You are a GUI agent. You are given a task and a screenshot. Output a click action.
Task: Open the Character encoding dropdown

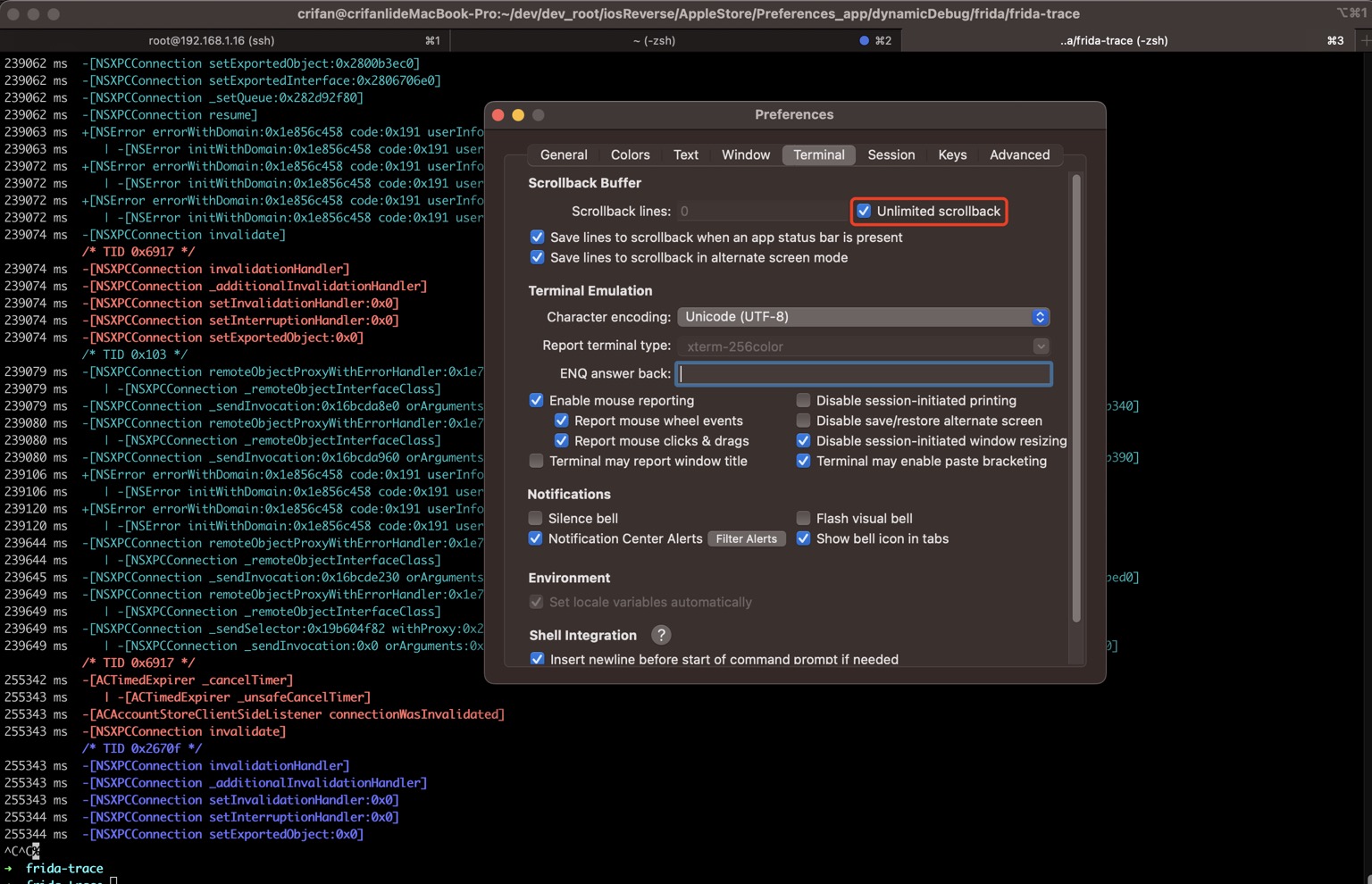pyautogui.click(x=863, y=317)
